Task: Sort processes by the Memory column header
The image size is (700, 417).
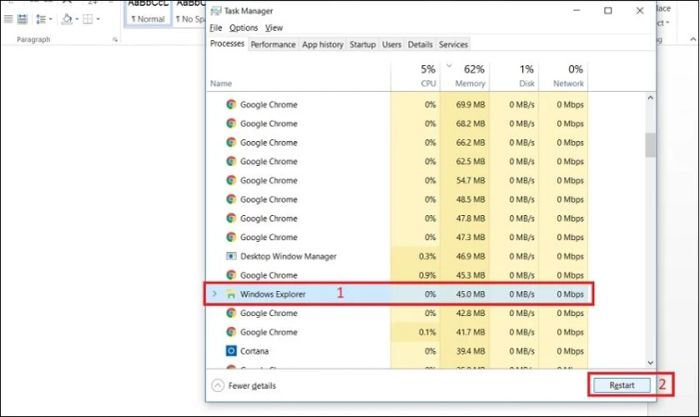Action: pos(470,83)
